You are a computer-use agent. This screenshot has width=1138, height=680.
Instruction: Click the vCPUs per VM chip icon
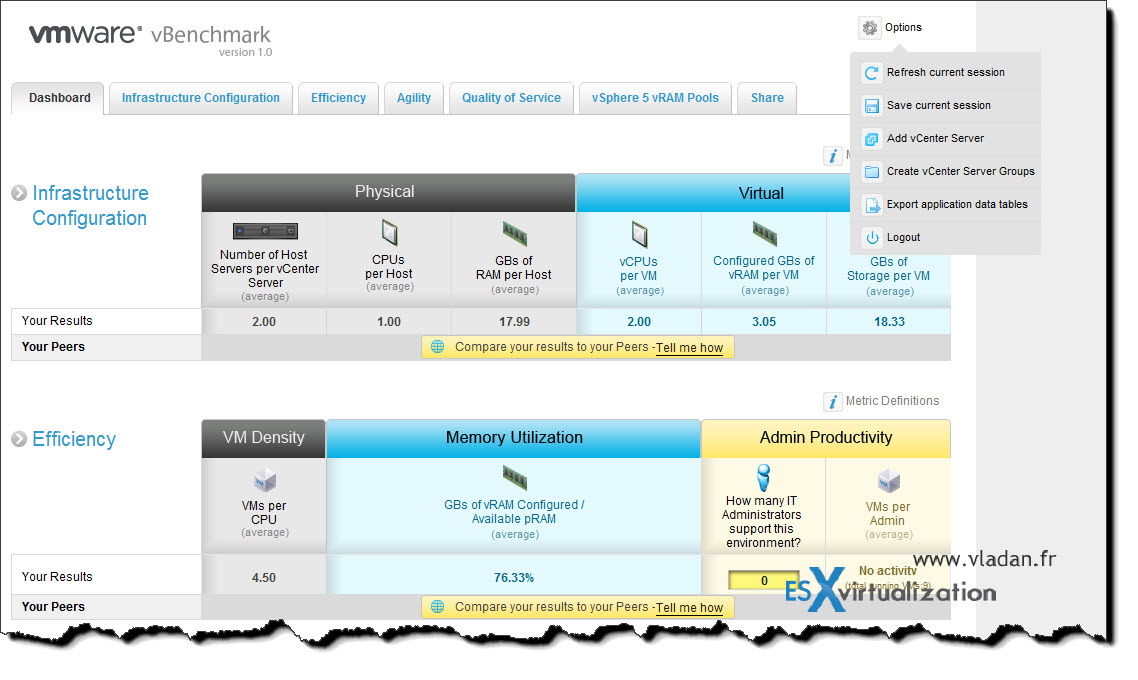639,234
